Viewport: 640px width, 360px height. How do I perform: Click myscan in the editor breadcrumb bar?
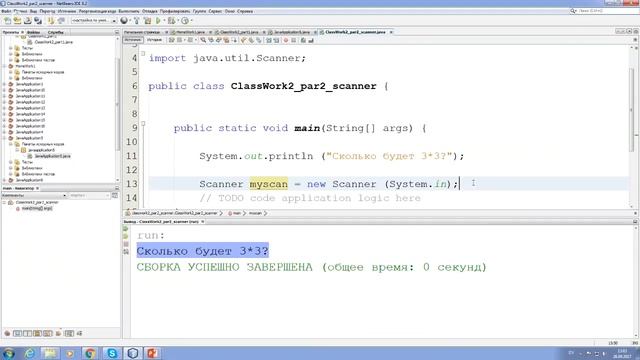(255, 213)
